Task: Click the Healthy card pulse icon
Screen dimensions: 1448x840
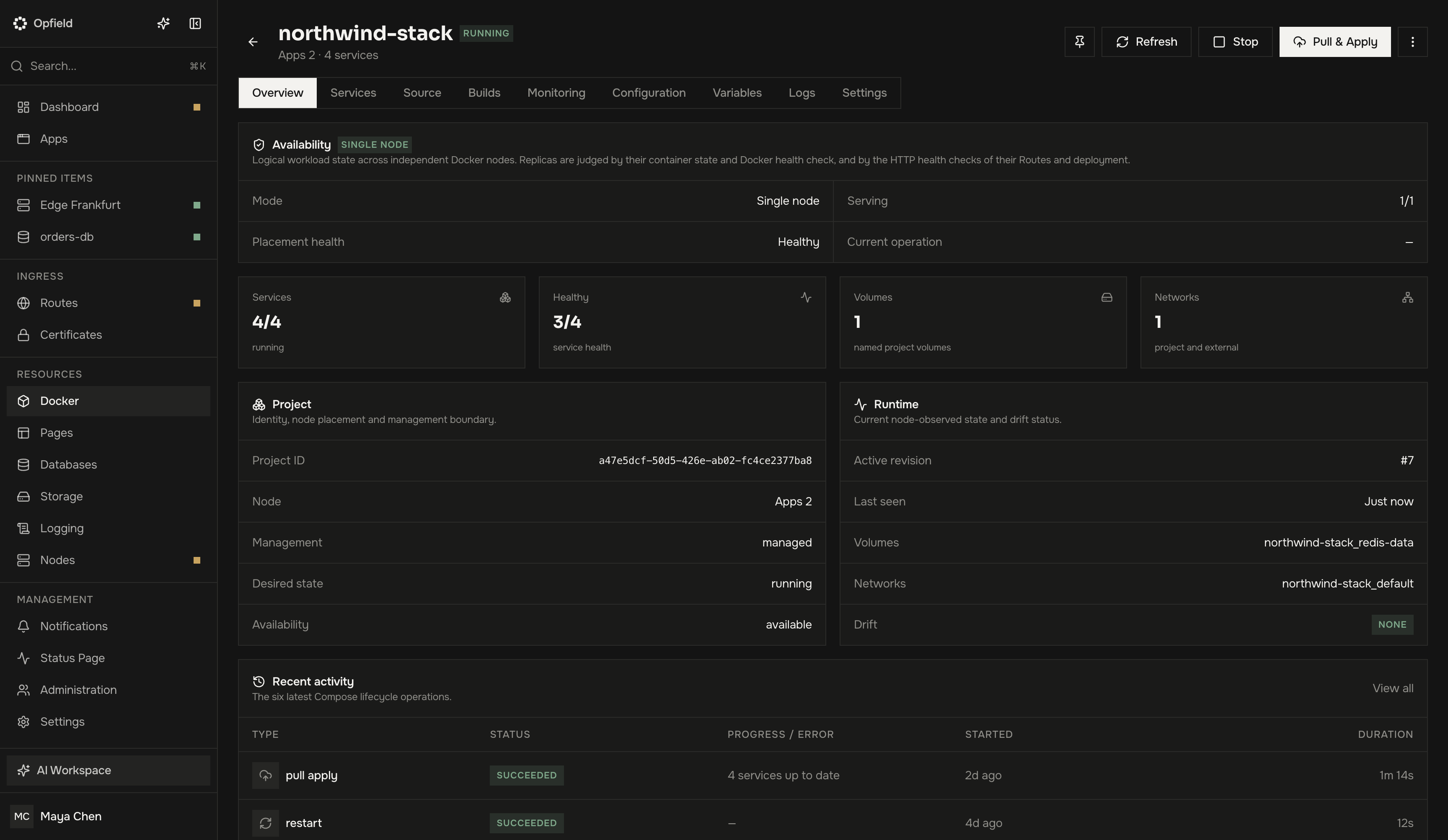Action: tap(806, 297)
